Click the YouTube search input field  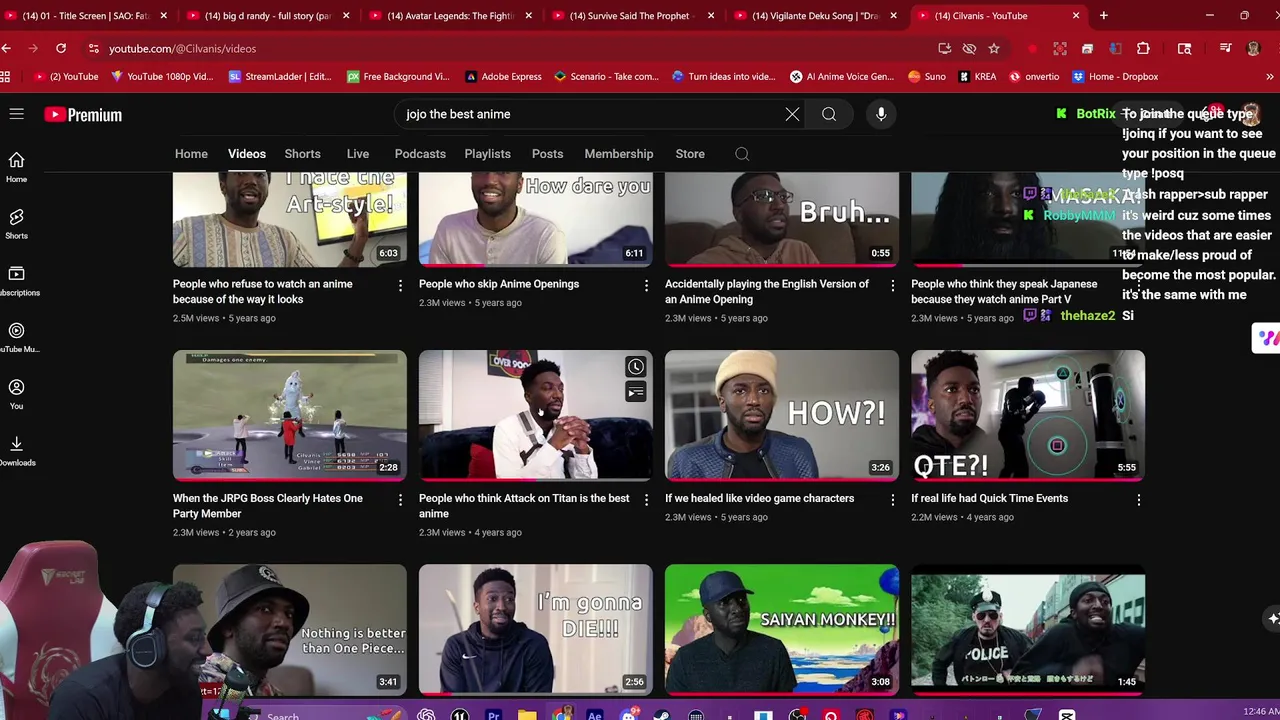(590, 114)
